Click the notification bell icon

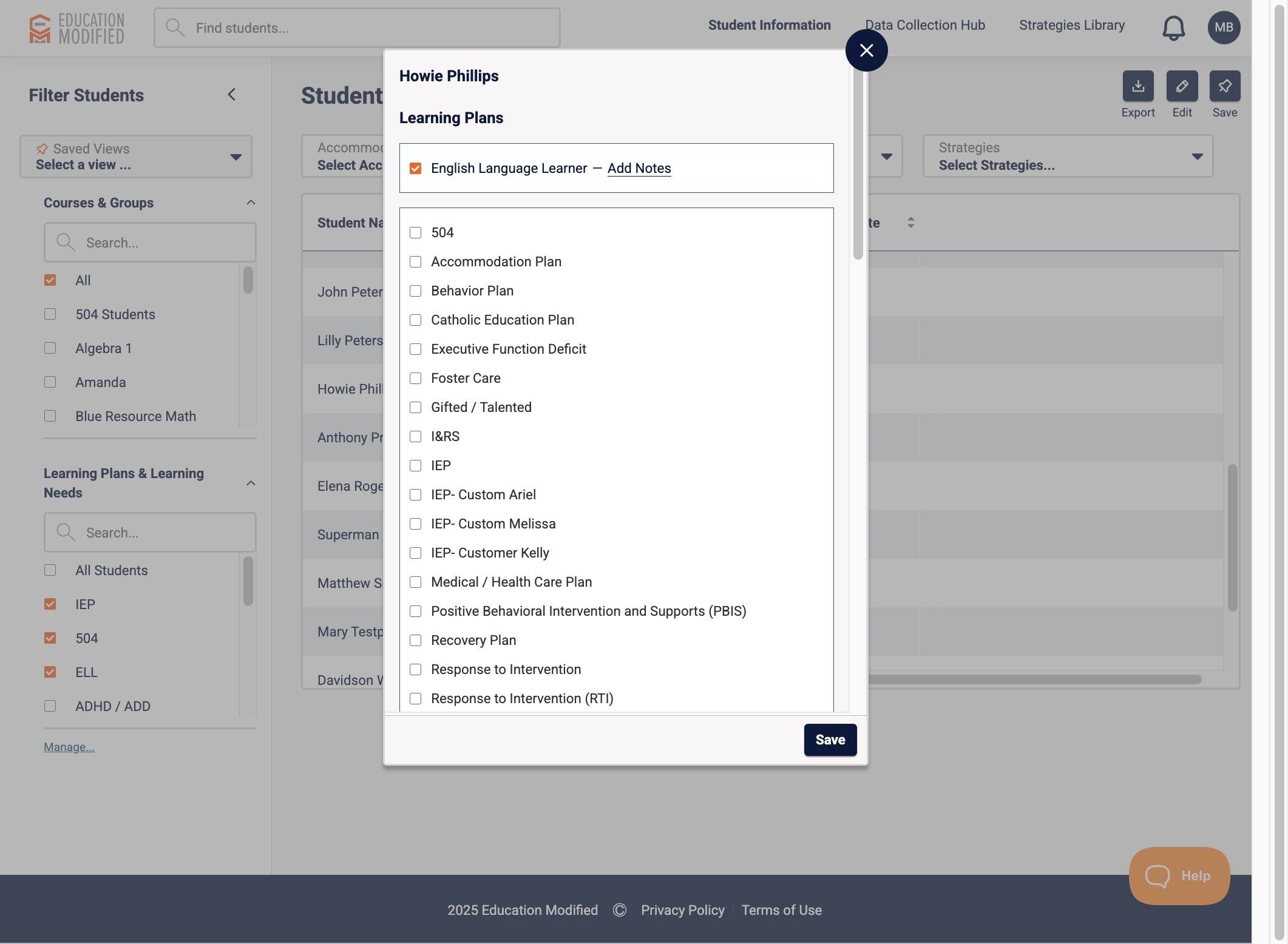tap(1173, 28)
